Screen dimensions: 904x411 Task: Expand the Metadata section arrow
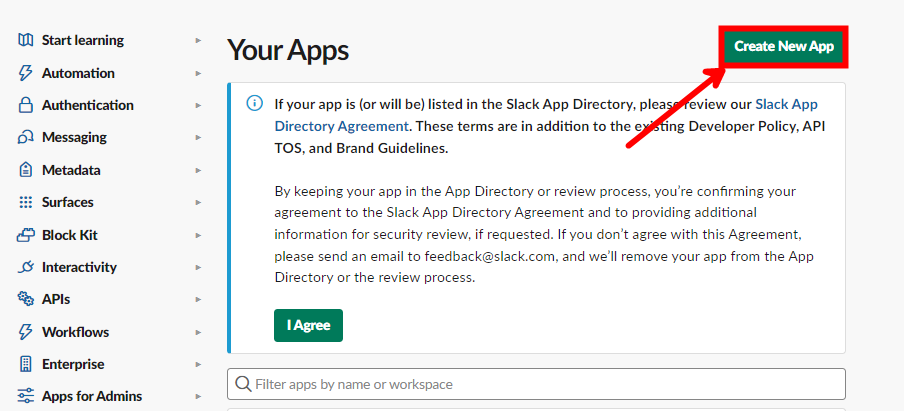tap(198, 171)
